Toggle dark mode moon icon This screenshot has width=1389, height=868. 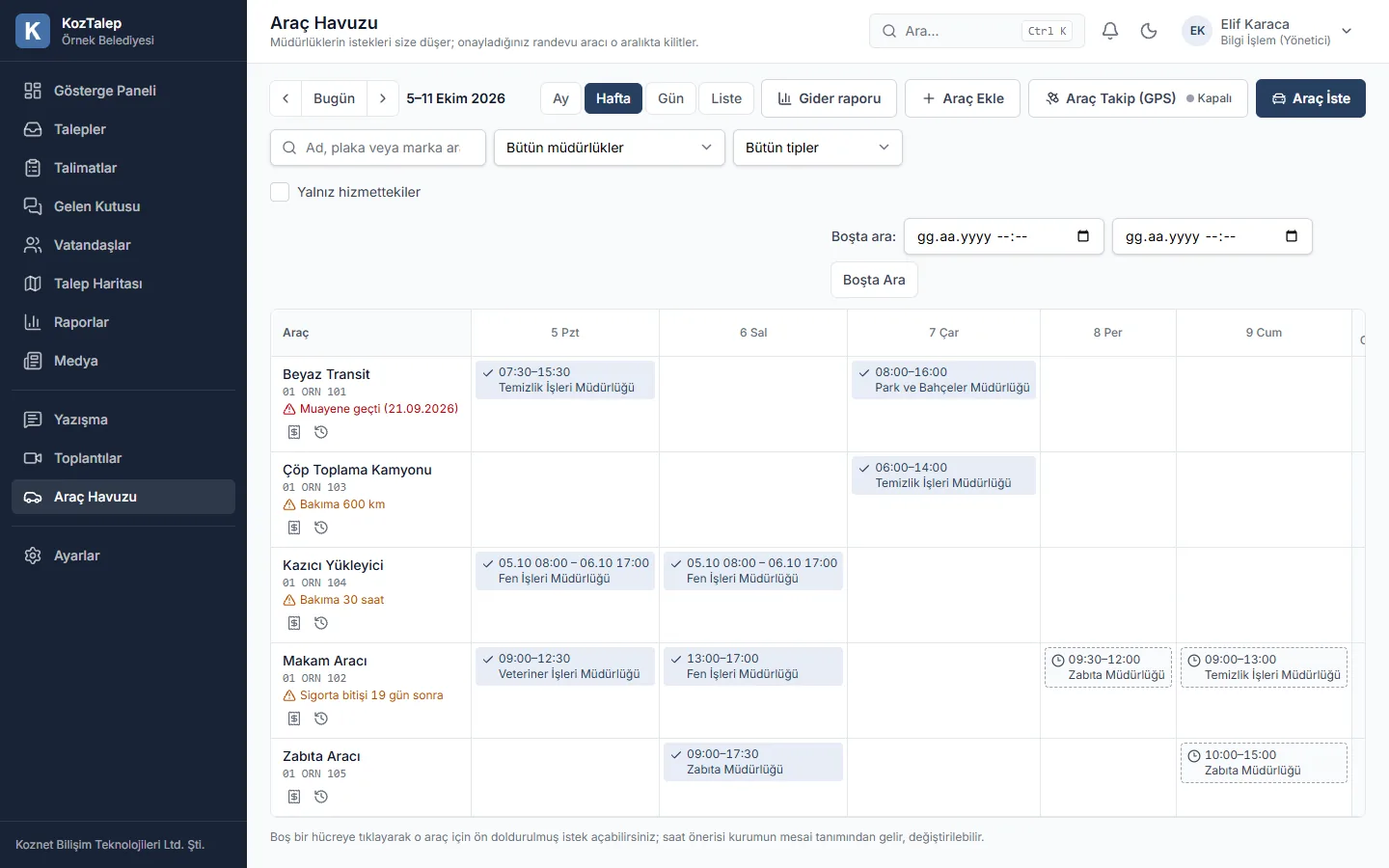pyautogui.click(x=1149, y=31)
